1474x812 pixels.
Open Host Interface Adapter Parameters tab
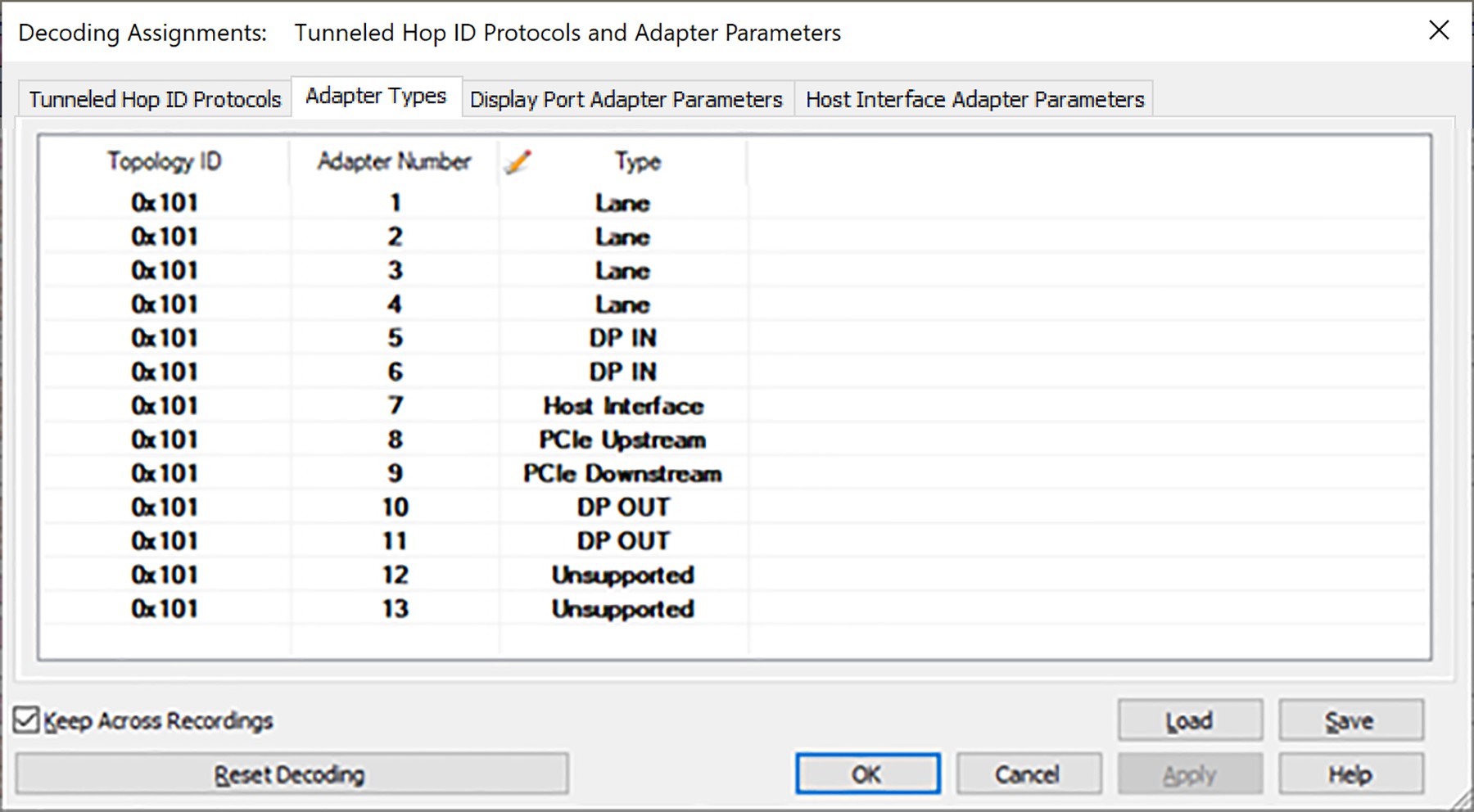click(x=974, y=99)
